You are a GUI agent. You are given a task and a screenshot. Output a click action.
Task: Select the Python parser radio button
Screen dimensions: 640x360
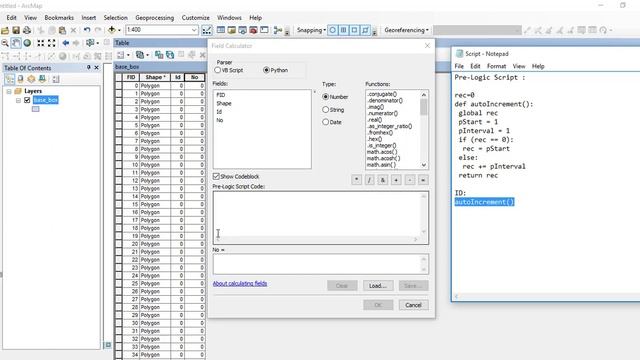point(267,70)
